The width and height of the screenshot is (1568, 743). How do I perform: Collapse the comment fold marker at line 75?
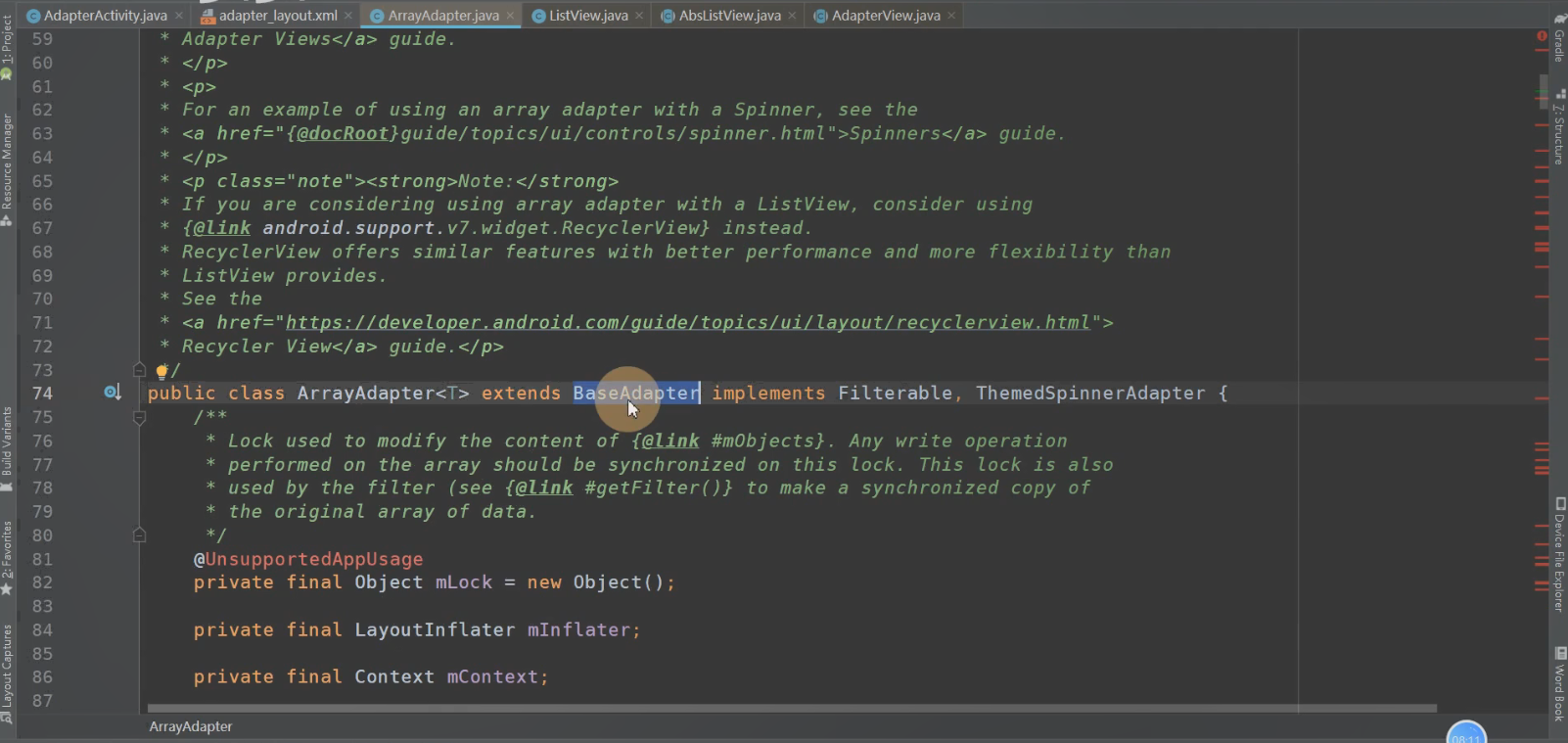pyautogui.click(x=139, y=418)
